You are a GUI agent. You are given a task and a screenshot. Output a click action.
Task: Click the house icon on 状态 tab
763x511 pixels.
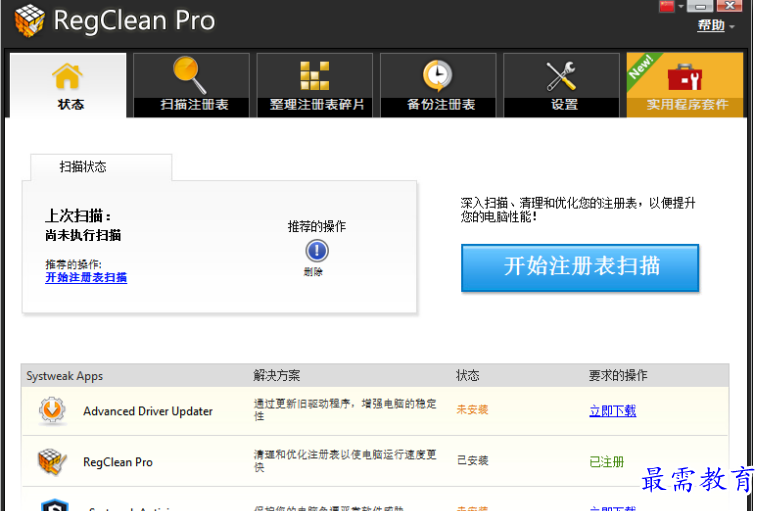(67, 76)
